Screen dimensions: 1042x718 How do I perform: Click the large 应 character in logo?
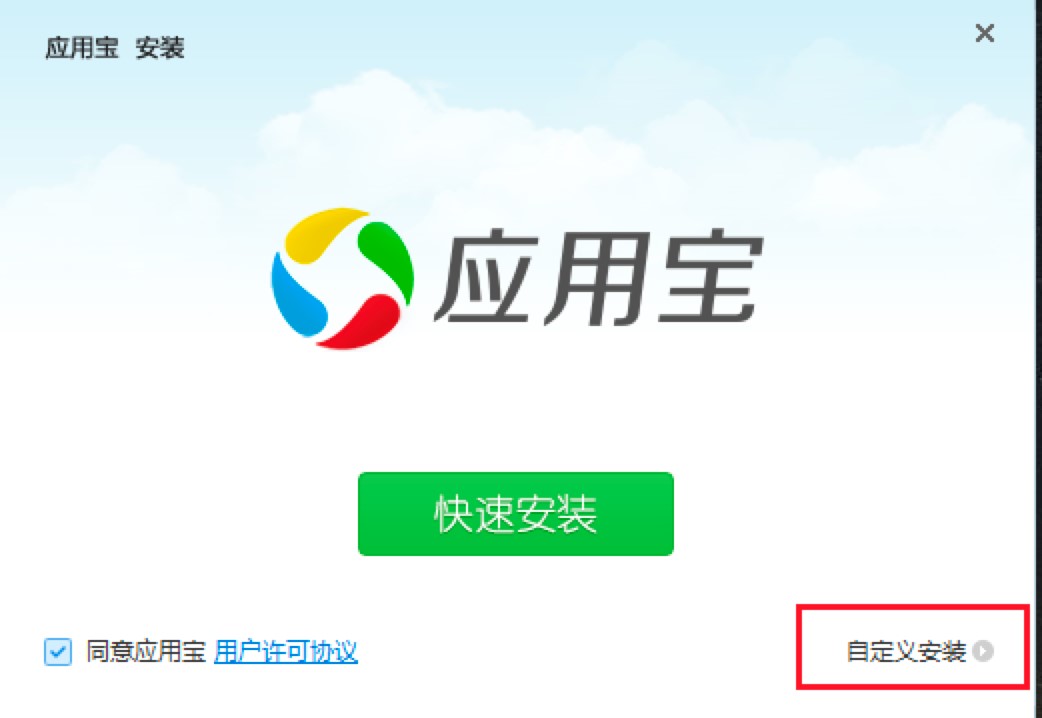point(488,277)
